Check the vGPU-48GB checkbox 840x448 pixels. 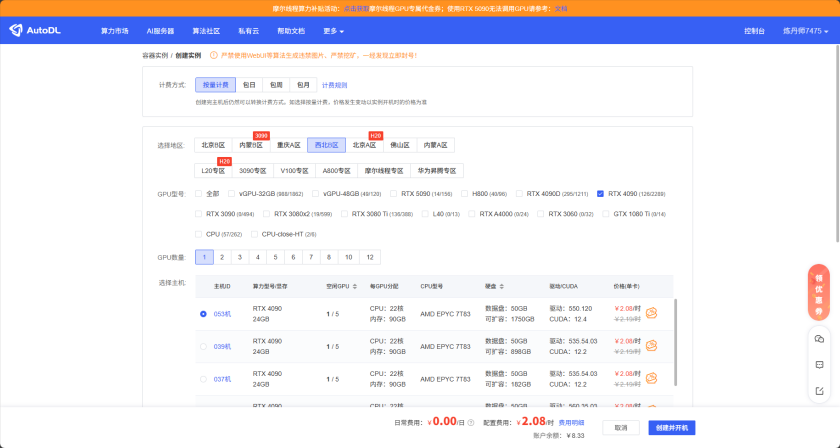click(315, 193)
